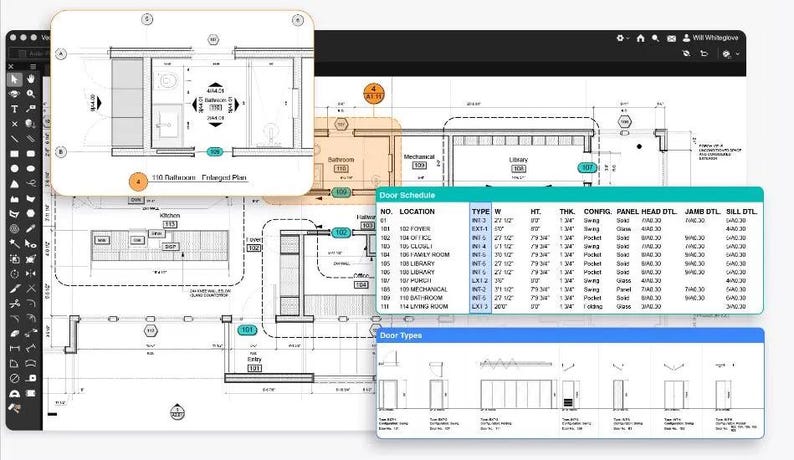Select the Triangle polygon tool
Image resolution: width=794 pixels, height=460 pixels.
coord(14,183)
